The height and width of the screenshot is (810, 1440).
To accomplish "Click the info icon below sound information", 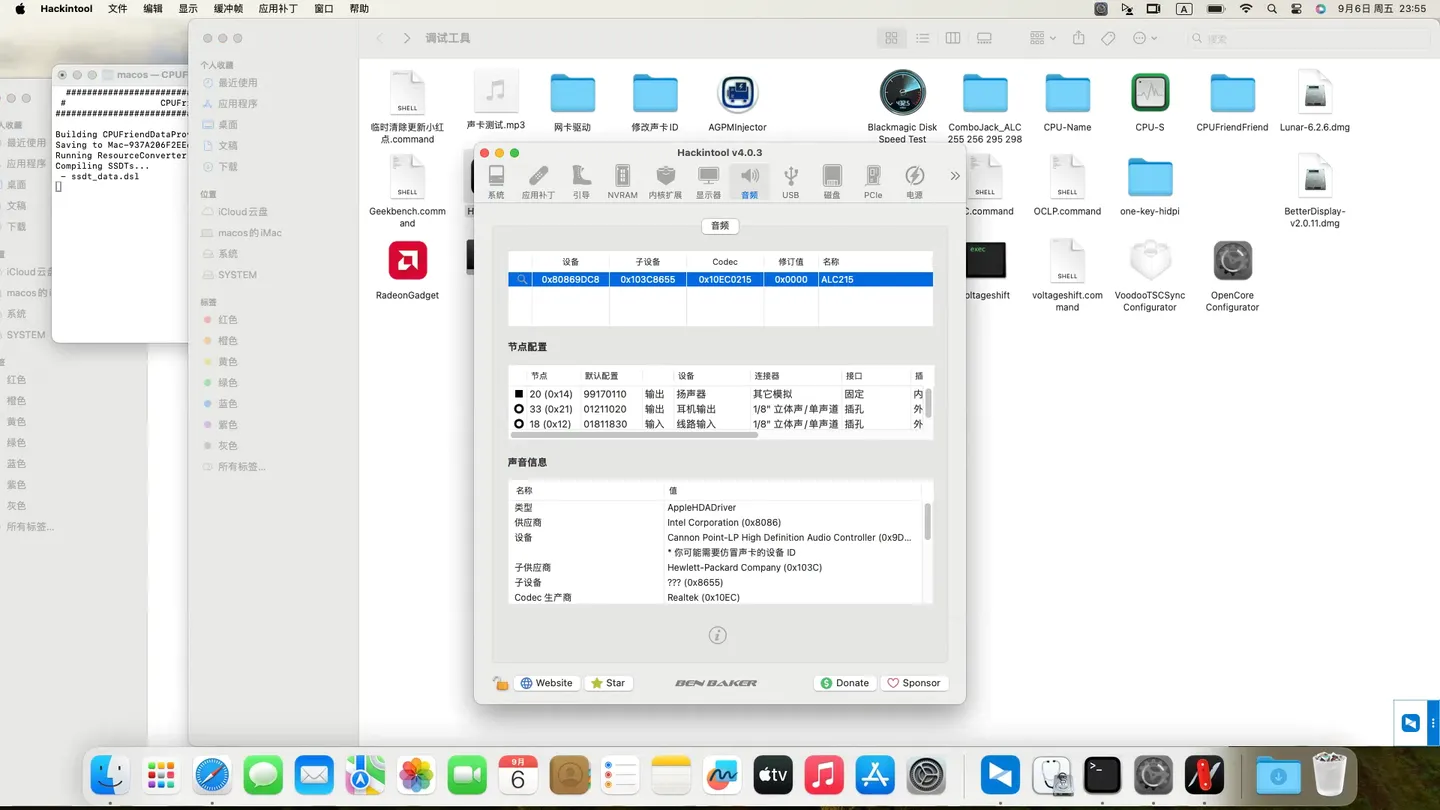I will [x=717, y=635].
